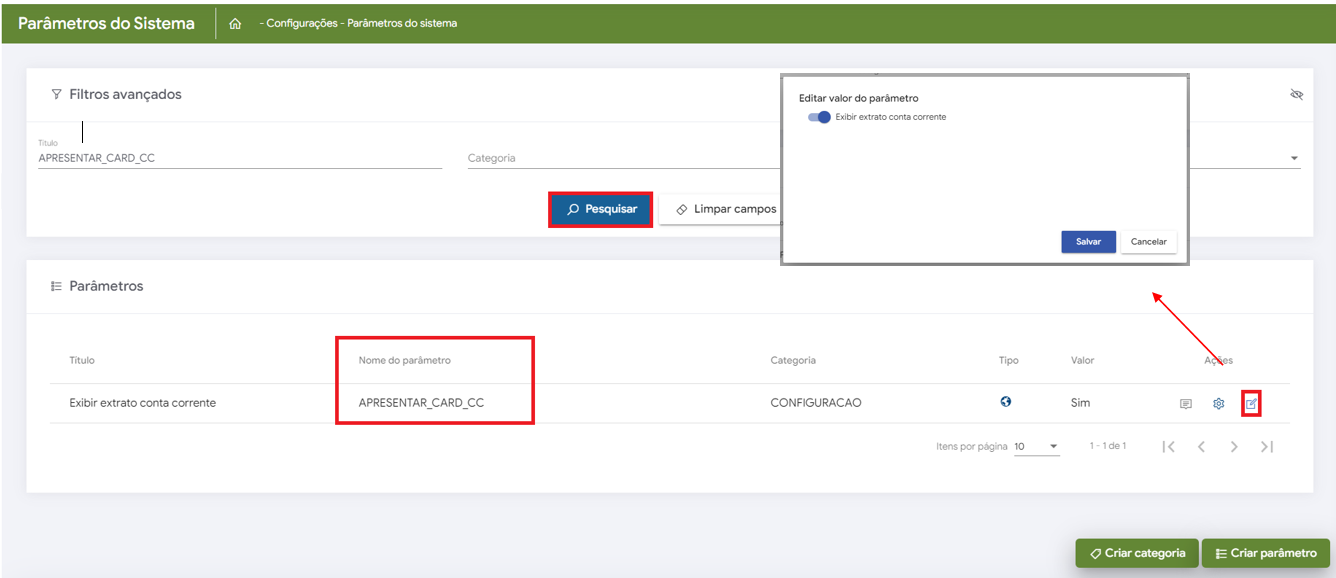Click the Pesquisar button
The image size is (1336, 578).
pos(601,209)
